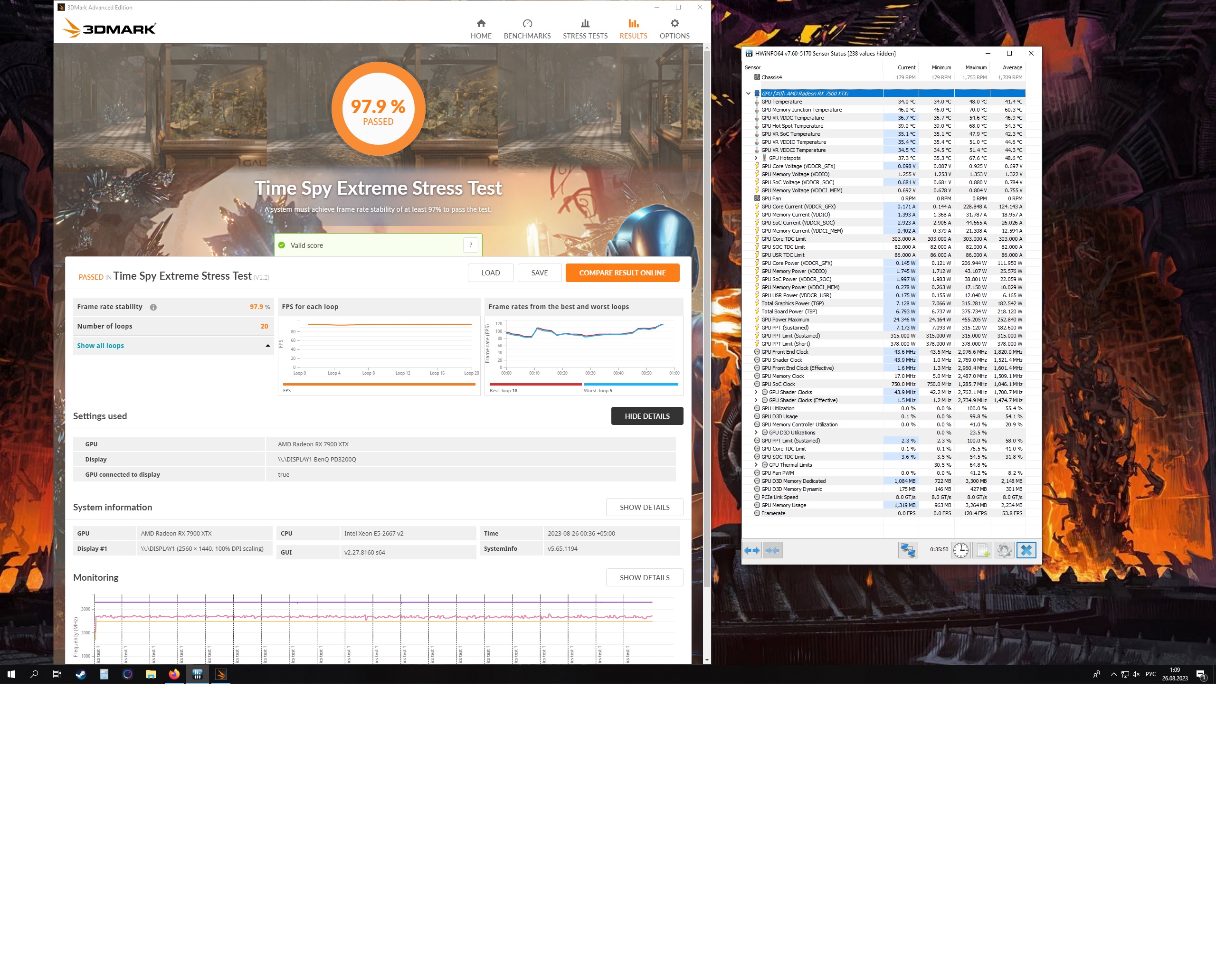Collapse the Show all loops arrow
Image resolution: width=1216 pixels, height=980 pixels.
point(268,346)
